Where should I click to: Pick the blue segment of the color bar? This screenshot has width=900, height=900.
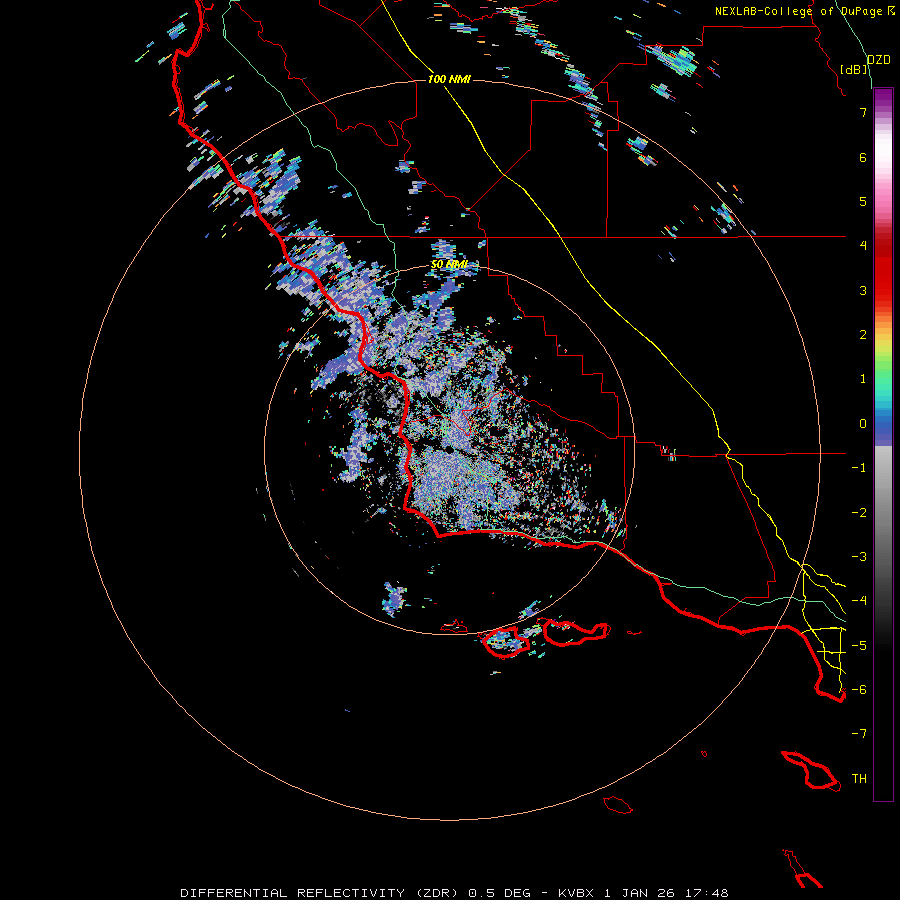tap(883, 426)
